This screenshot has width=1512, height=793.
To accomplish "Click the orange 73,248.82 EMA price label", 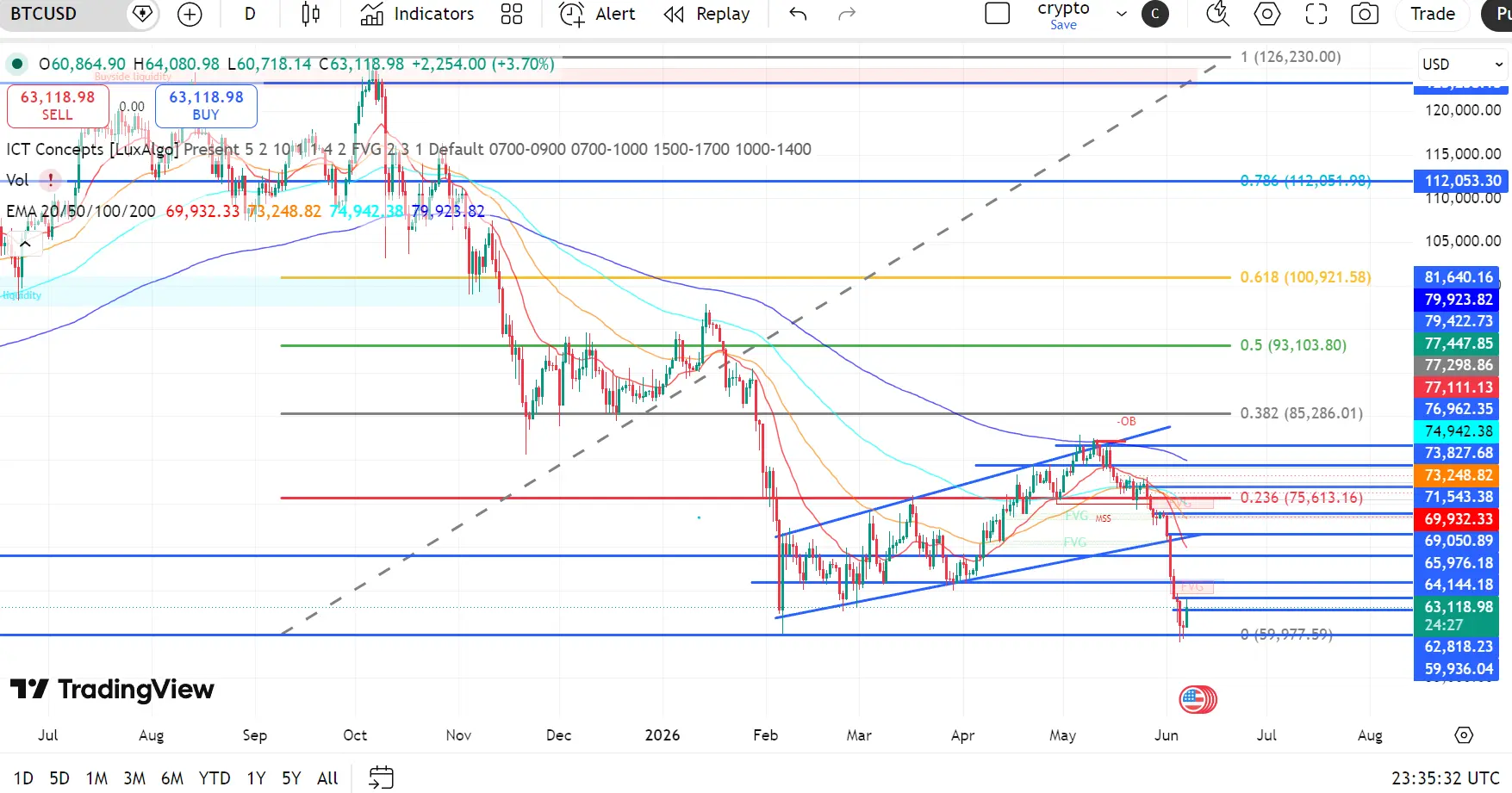I will point(1458,475).
